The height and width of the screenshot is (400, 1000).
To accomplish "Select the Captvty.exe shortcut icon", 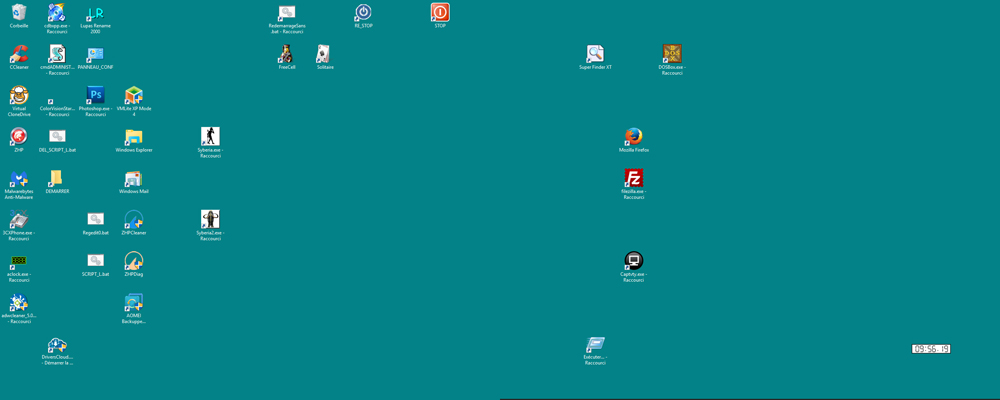I will [634, 261].
